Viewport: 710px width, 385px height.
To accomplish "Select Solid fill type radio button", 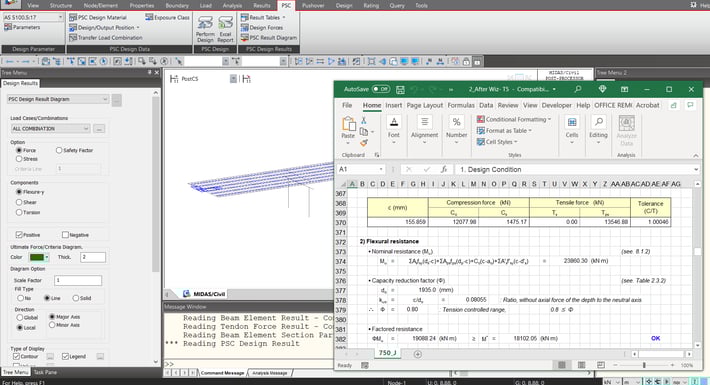I will tap(76, 298).
